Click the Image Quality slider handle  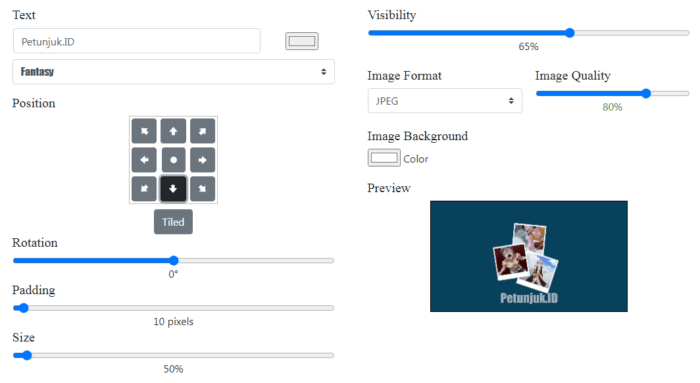point(646,93)
